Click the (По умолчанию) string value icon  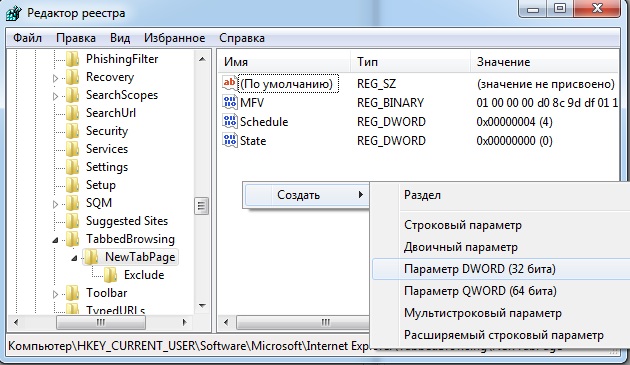point(230,83)
